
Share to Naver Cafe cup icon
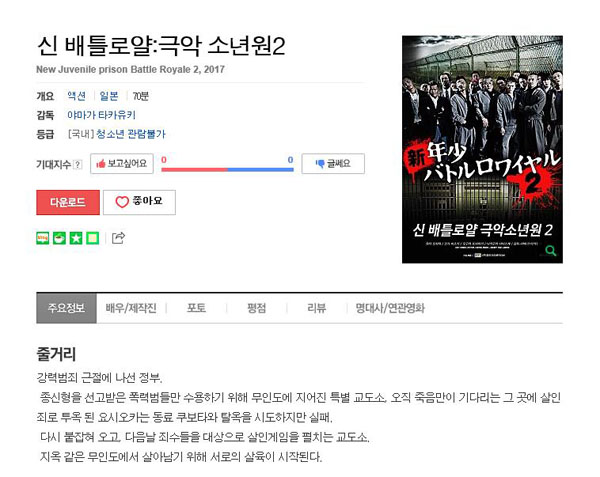click(59, 238)
